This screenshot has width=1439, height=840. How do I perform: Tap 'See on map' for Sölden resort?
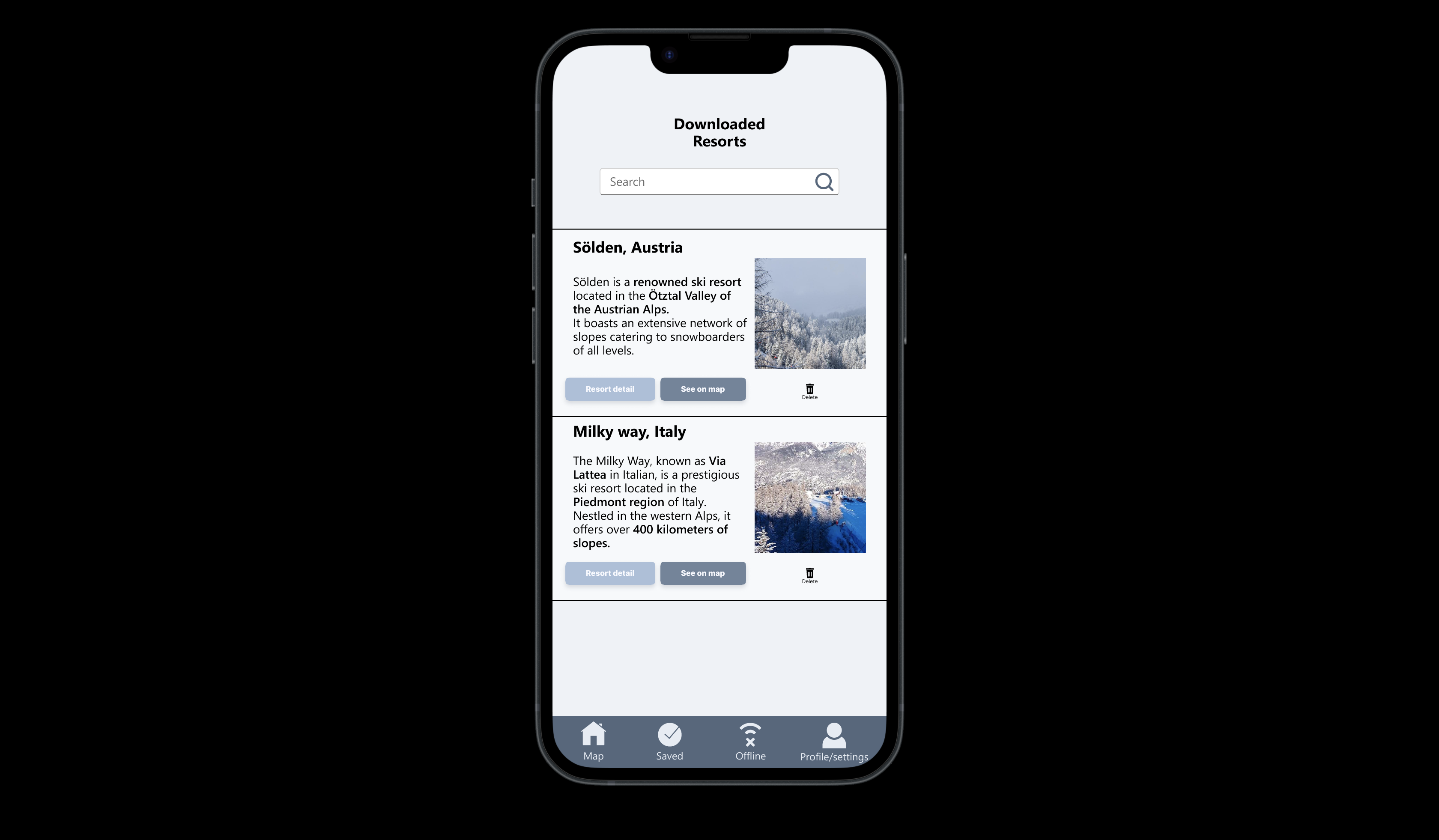(x=702, y=389)
